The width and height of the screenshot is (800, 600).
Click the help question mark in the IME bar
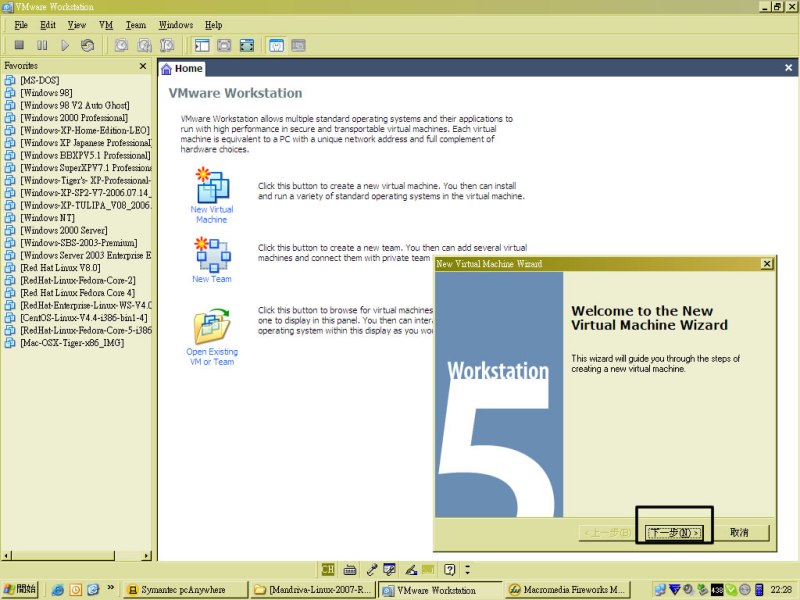pyautogui.click(x=449, y=569)
